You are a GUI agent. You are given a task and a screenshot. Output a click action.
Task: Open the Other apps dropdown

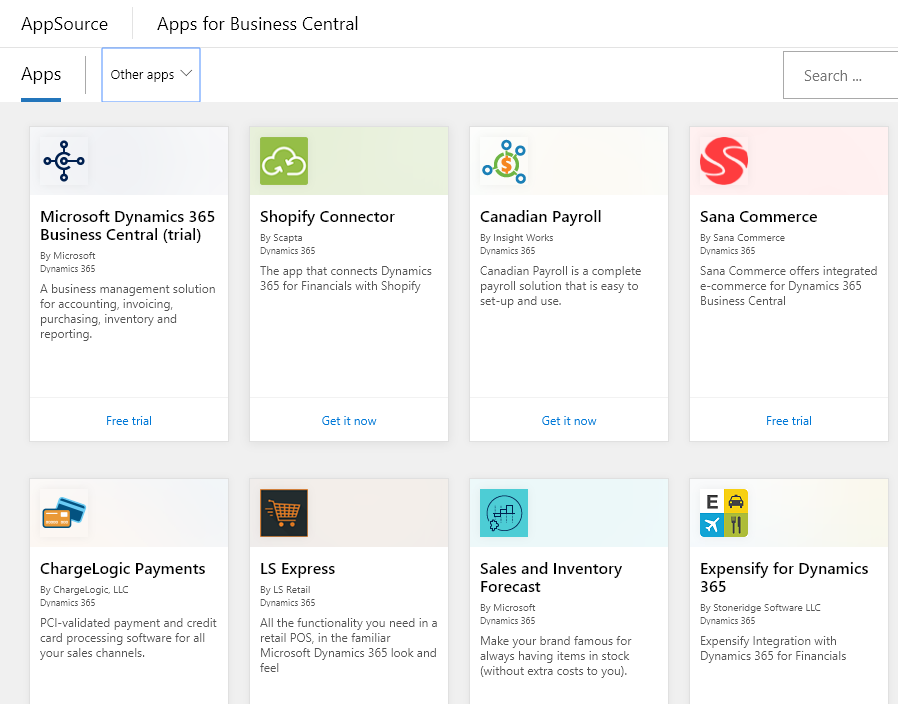click(x=151, y=74)
